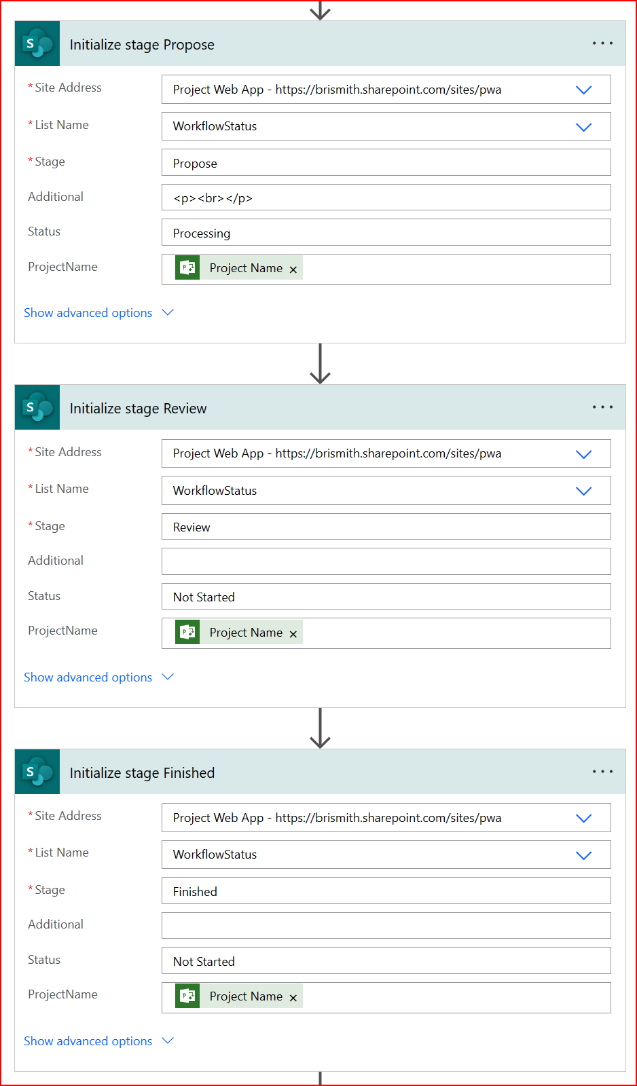Screen dimensions: 637x1086
Task: Remove Project Name token in the Propose card
Action: [293, 269]
